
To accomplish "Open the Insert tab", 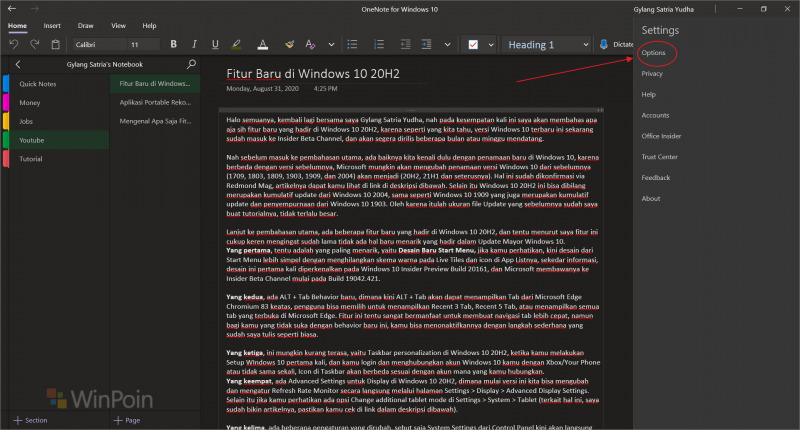I will pyautogui.click(x=52, y=26).
